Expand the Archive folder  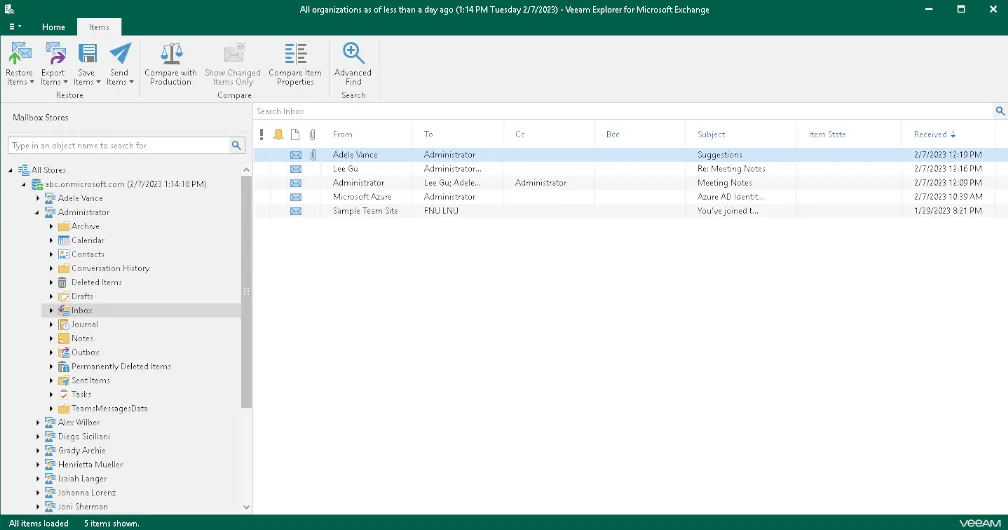tap(51, 226)
